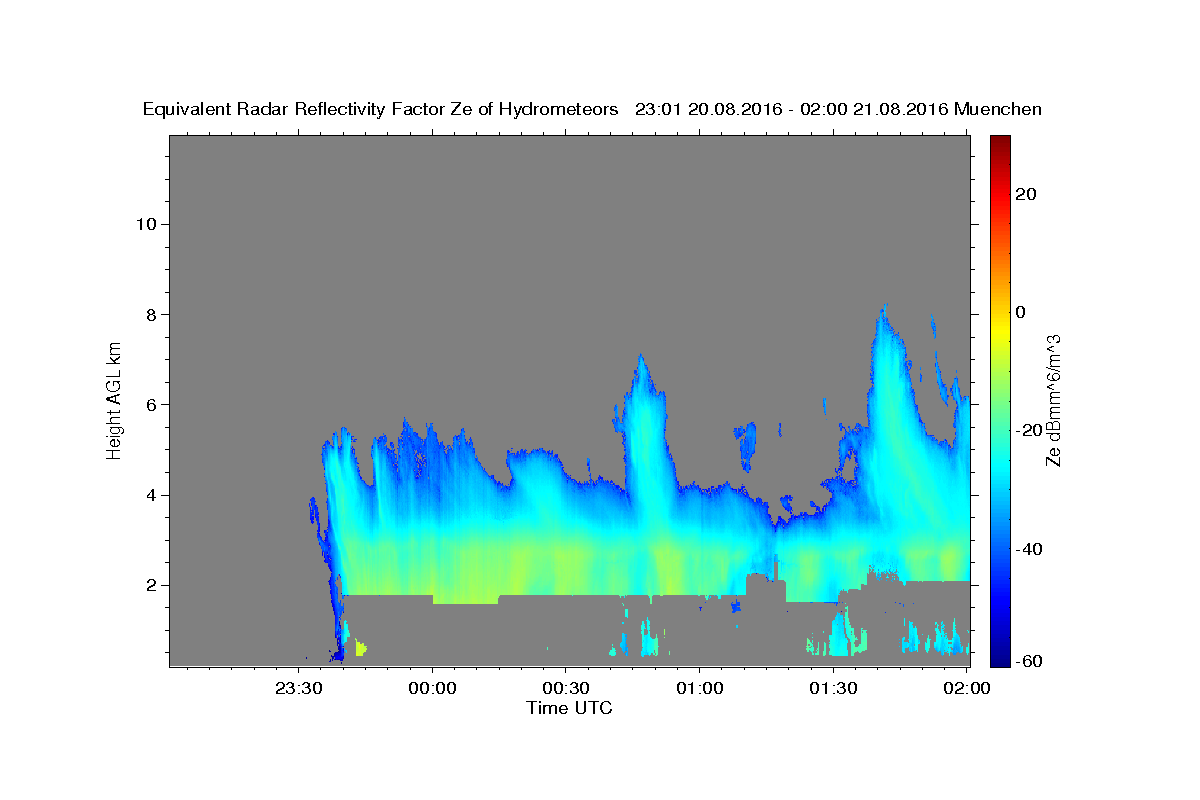Click the plot title 'Equivalent Radar Reflectivity Factor Ze of Hydrometeors'

coord(381,110)
